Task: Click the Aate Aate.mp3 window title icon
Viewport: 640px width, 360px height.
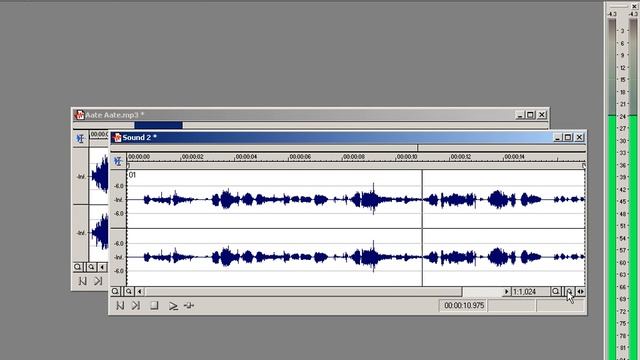Action: tap(79, 115)
